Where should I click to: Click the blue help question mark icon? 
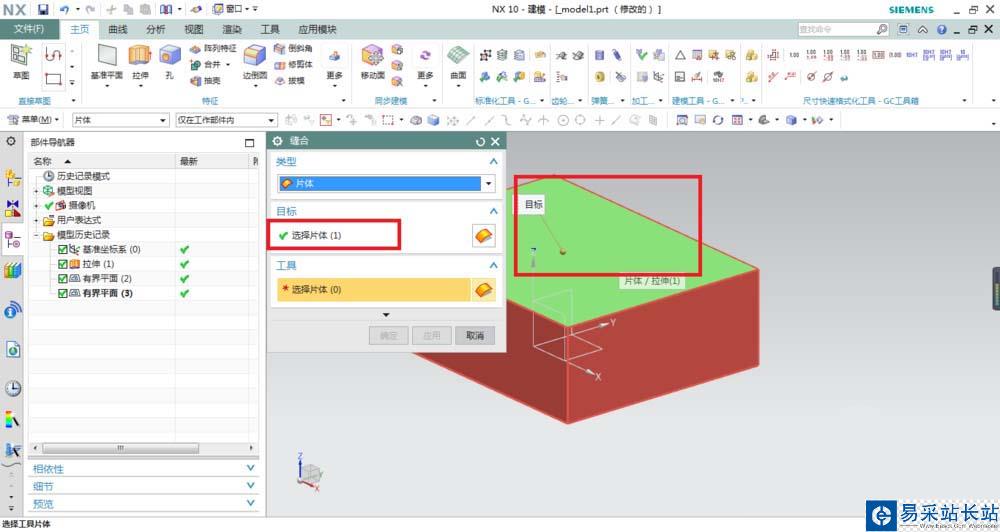(941, 29)
